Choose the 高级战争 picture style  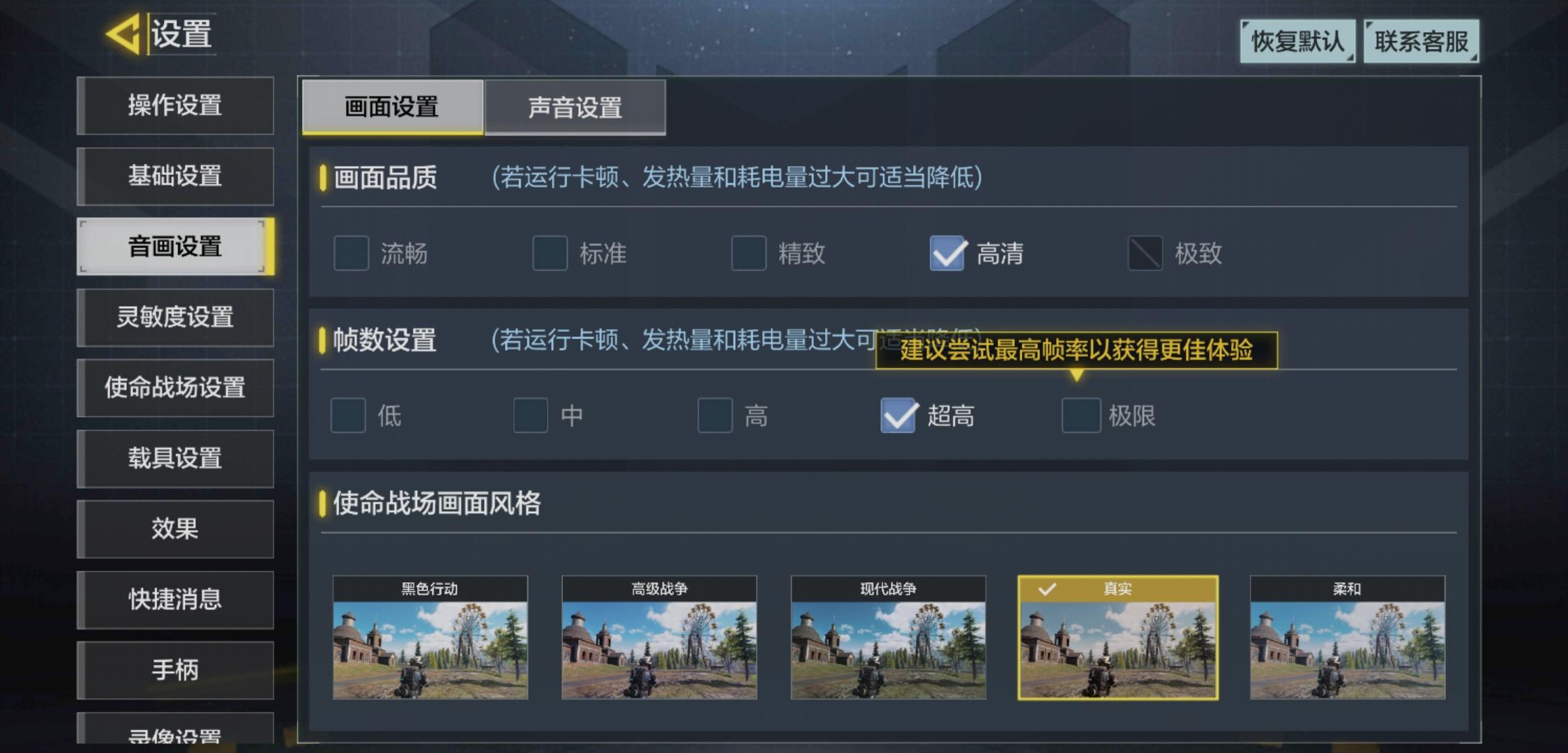659,637
